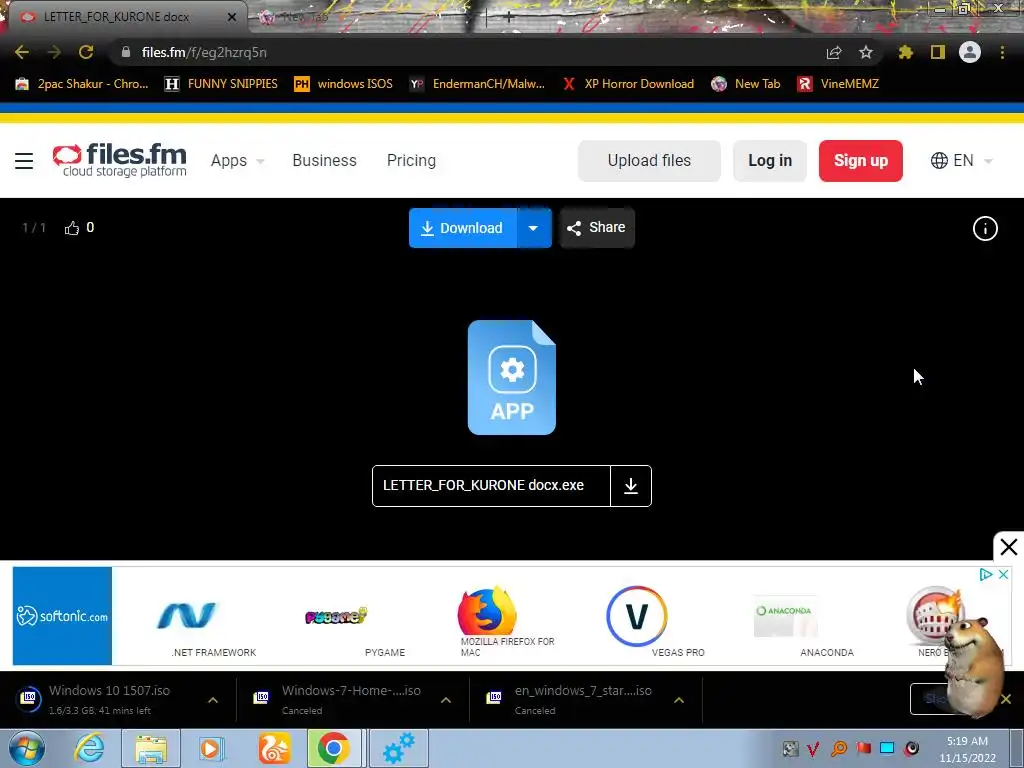Screen dimensions: 1024x768
Task: Launch Internet Explorer from the taskbar
Action: coord(89,748)
